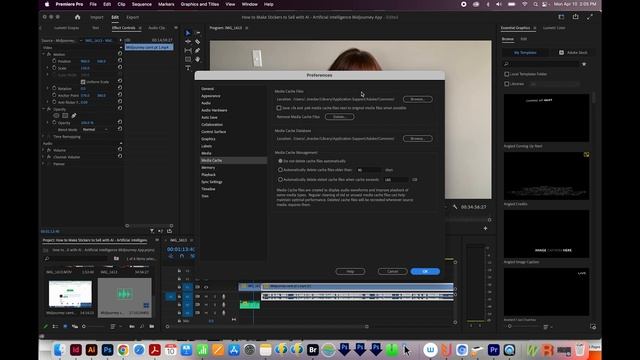This screenshot has height=360, width=640.
Task: Expand the Panner effect
Action: [x=44, y=164]
